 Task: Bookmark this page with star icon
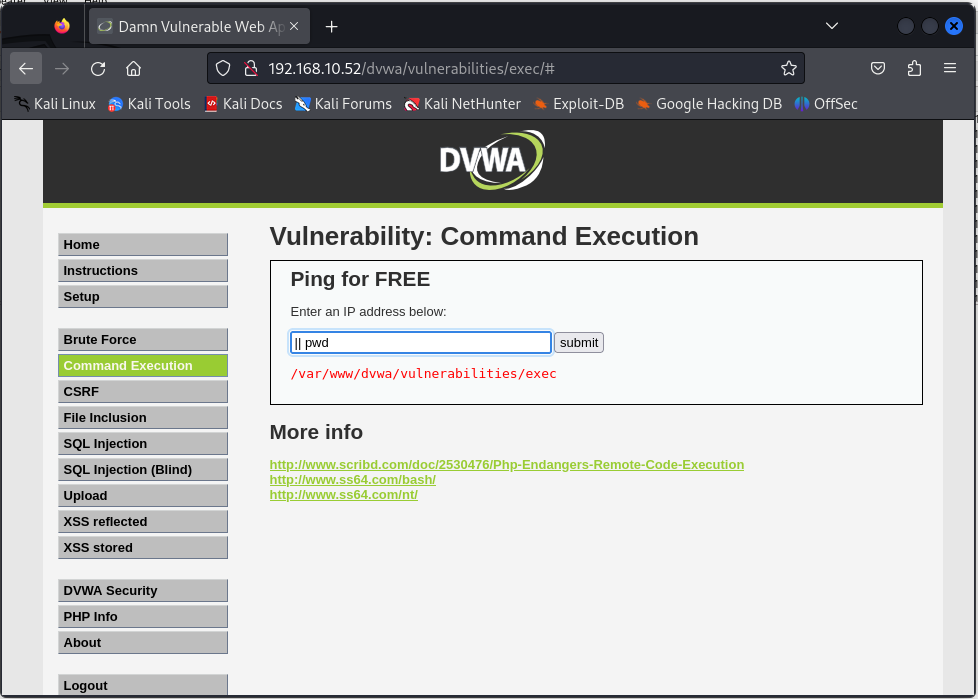coord(788,68)
